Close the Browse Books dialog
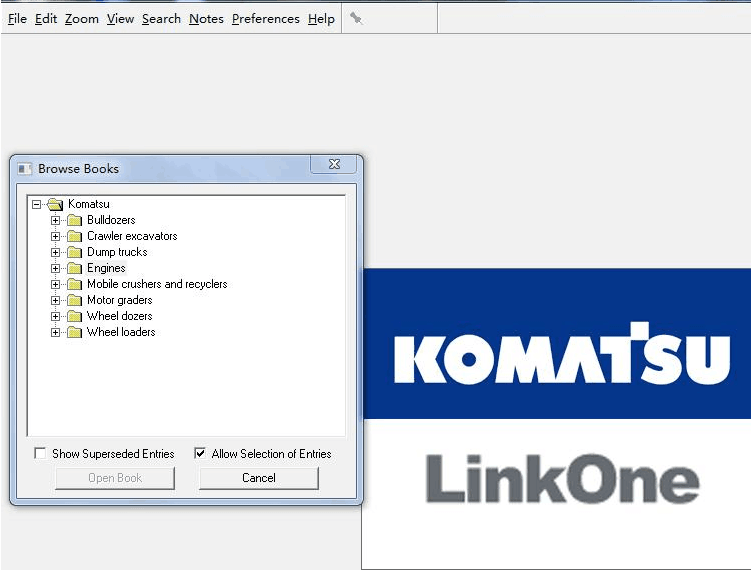756x570 pixels. (x=334, y=164)
